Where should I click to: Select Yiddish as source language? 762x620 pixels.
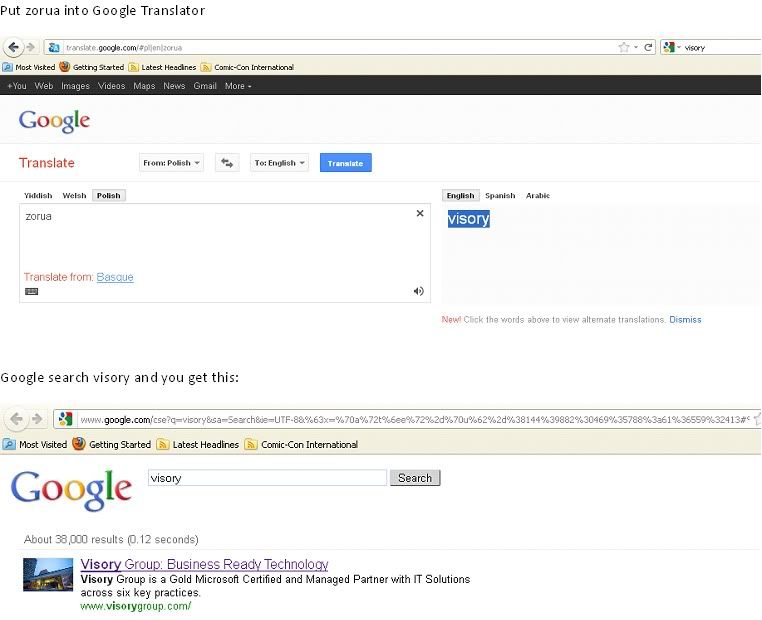tap(38, 195)
